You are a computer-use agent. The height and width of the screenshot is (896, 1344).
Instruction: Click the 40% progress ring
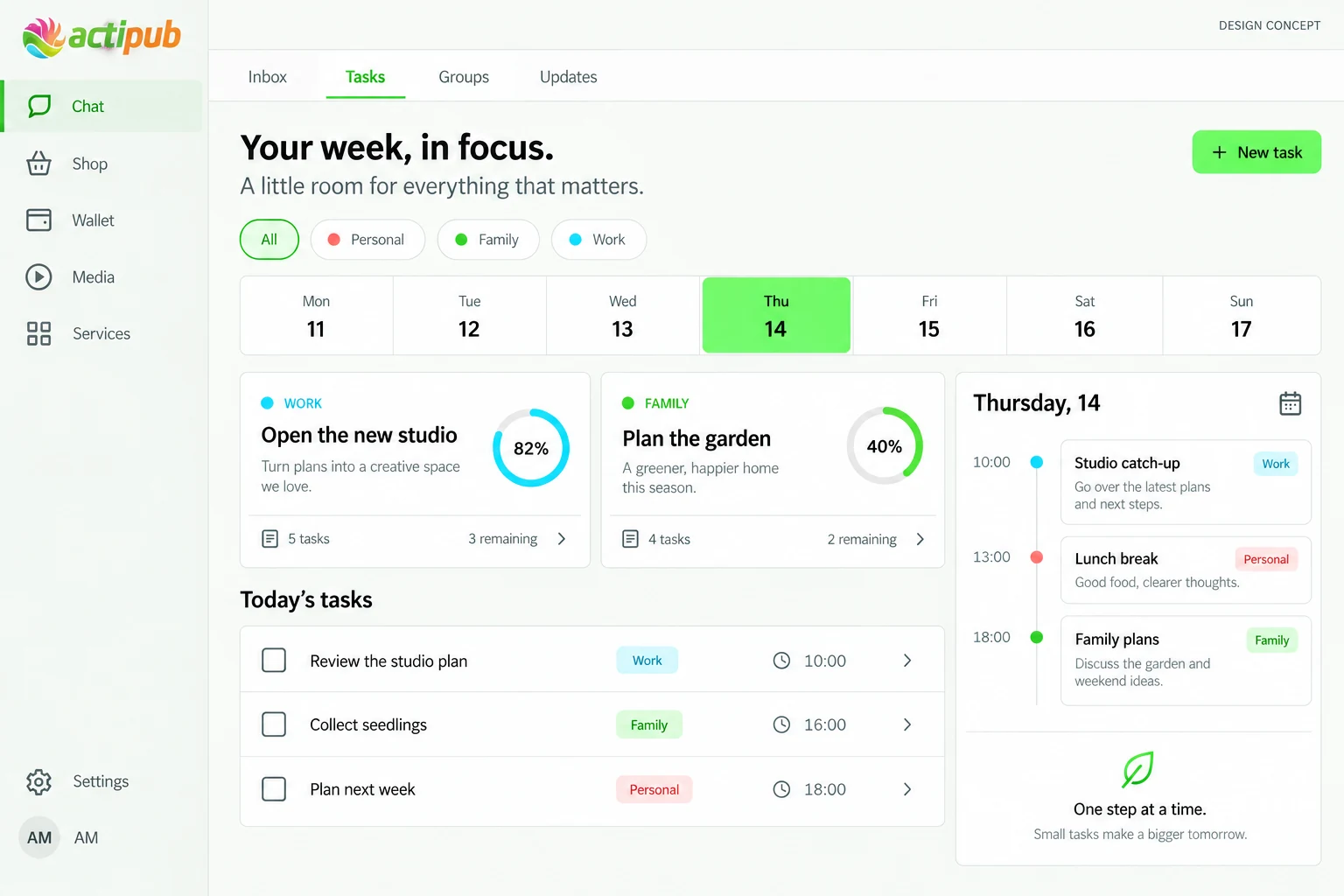click(x=885, y=446)
